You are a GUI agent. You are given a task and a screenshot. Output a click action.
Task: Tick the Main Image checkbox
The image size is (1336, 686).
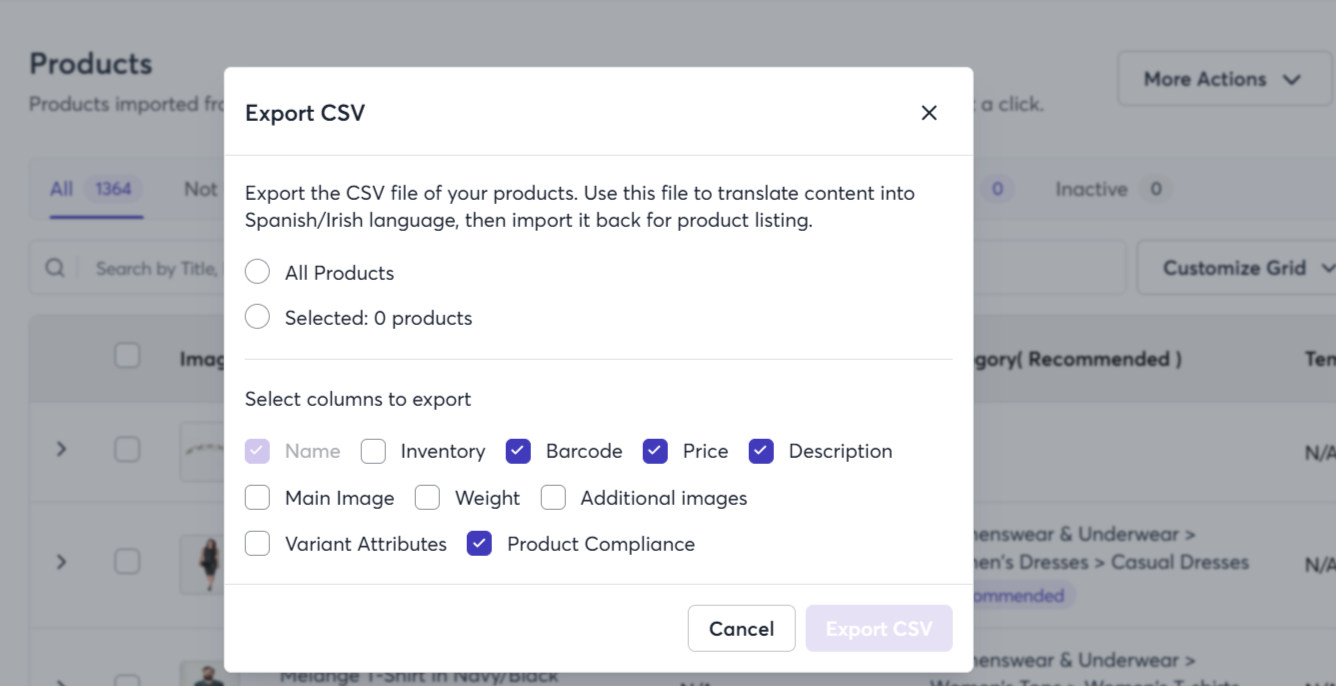click(257, 497)
